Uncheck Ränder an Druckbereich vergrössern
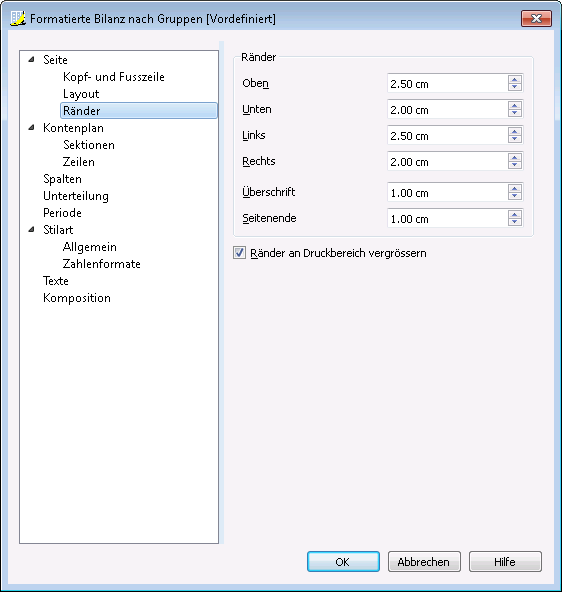 (239, 253)
